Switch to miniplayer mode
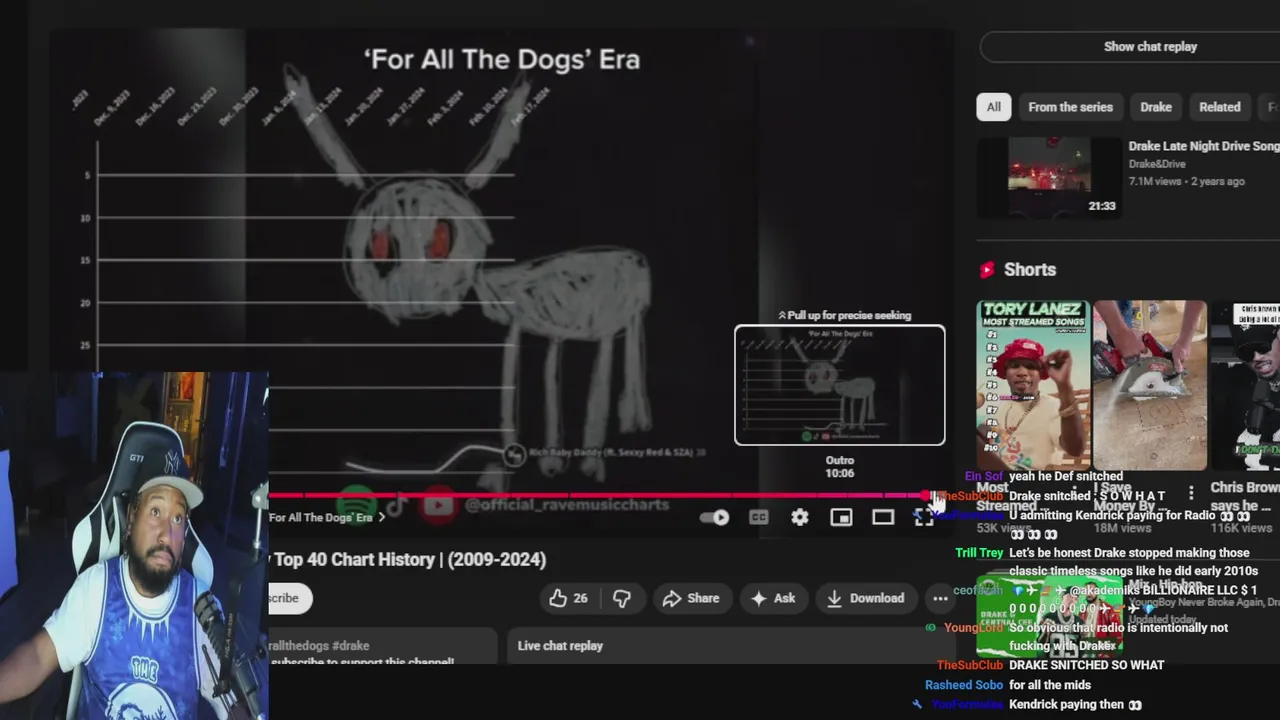This screenshot has width=1280, height=720. pos(841,517)
